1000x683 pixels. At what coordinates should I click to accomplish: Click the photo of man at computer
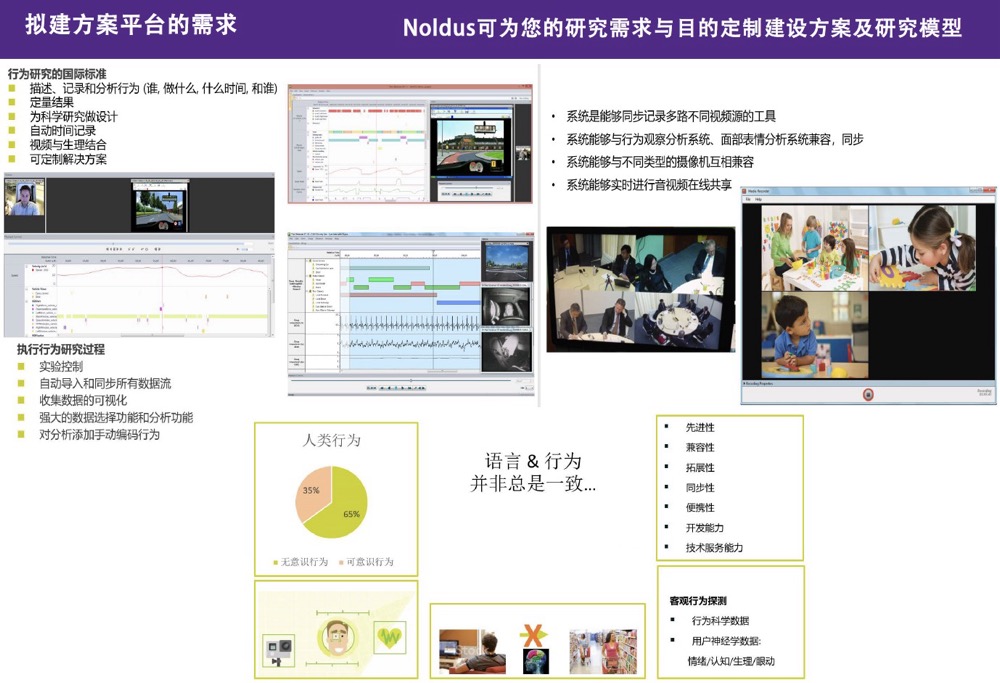point(473,652)
